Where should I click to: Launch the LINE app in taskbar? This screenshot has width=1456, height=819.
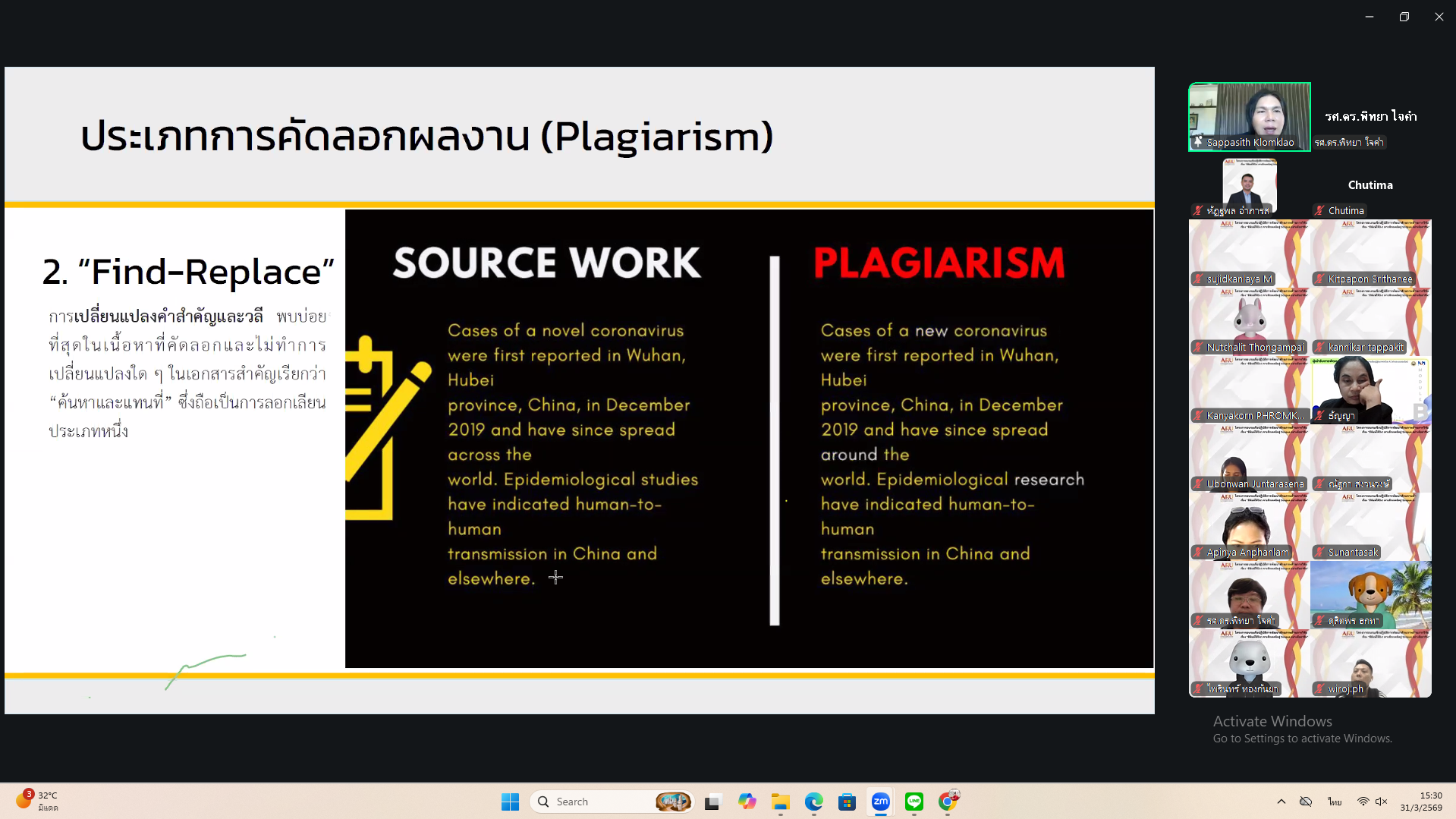914,802
